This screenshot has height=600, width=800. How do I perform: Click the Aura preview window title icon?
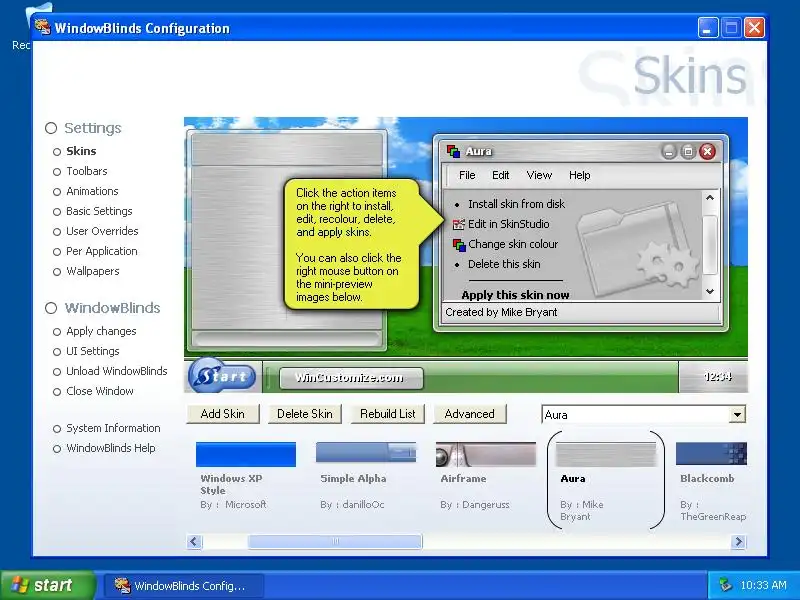pos(453,151)
